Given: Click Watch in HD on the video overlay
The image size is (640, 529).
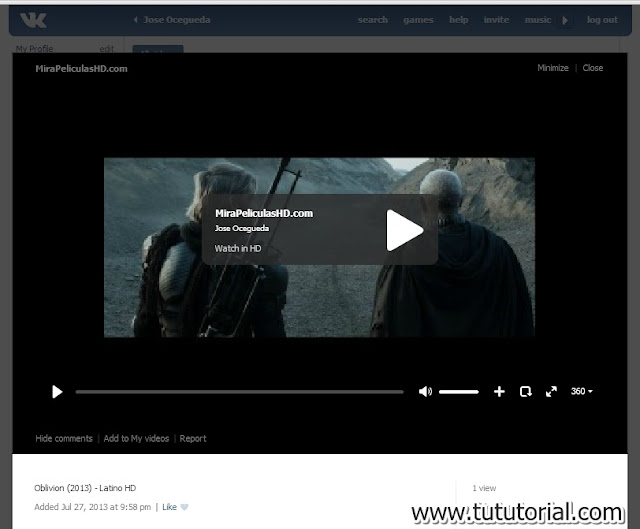Looking at the screenshot, I should pos(238,248).
